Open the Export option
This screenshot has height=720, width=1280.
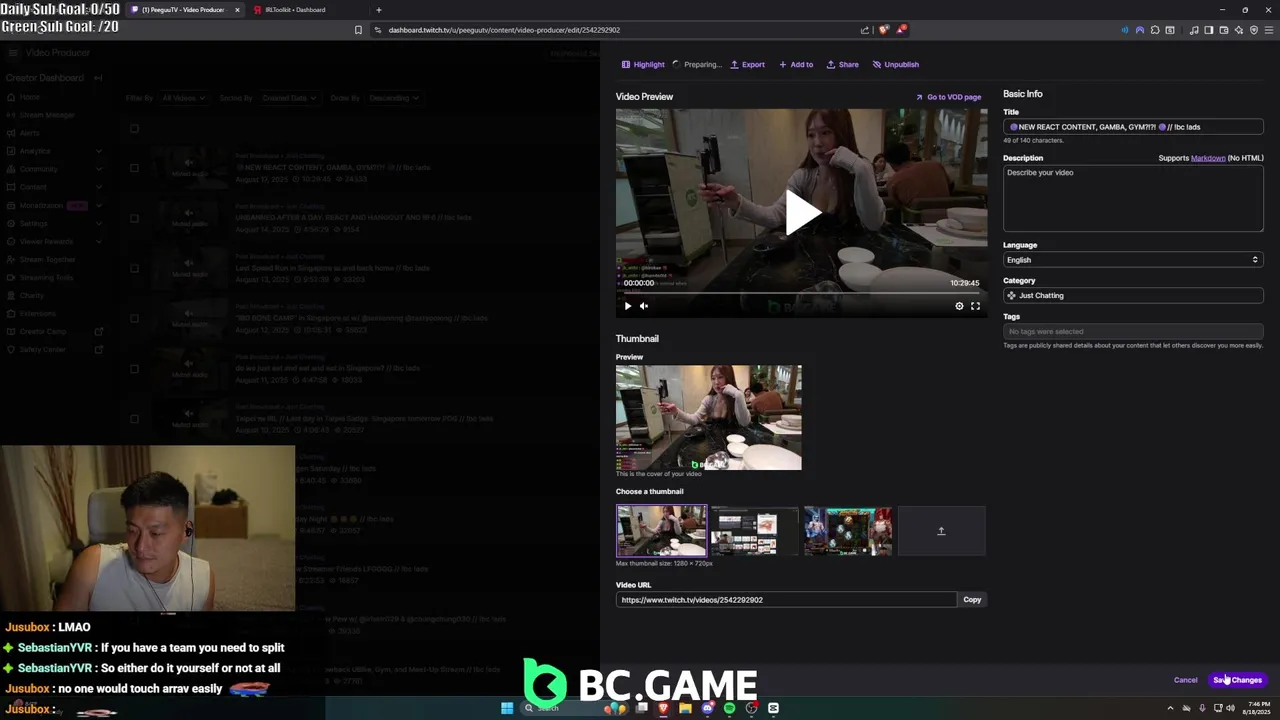747,64
